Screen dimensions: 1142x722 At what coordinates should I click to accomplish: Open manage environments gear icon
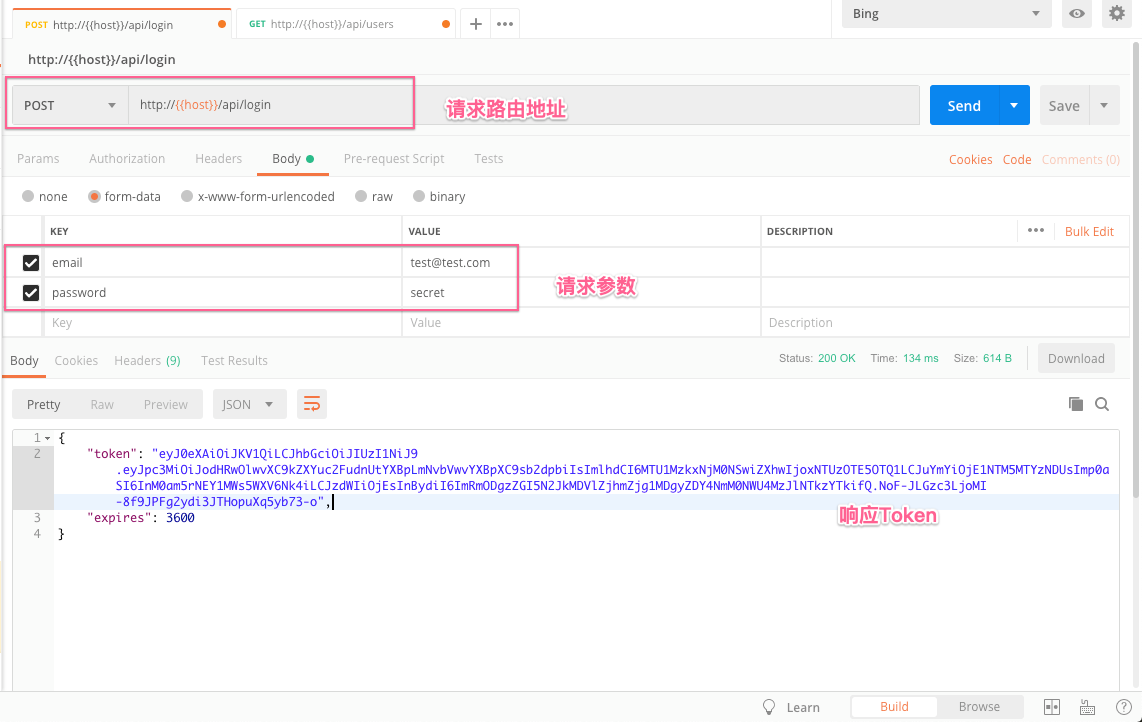click(1117, 13)
